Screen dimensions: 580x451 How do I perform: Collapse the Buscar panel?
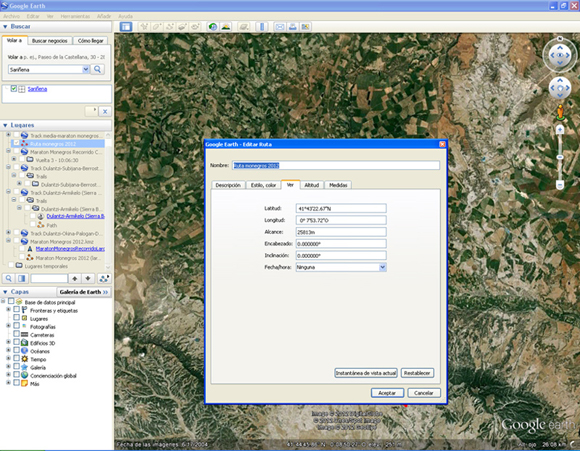5,27
